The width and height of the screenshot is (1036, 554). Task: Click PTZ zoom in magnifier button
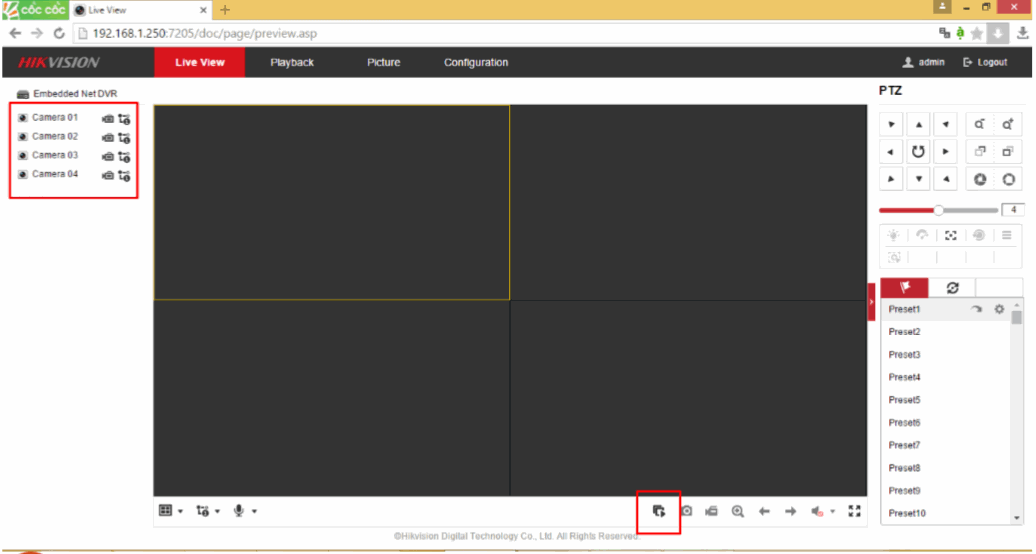coord(1007,124)
